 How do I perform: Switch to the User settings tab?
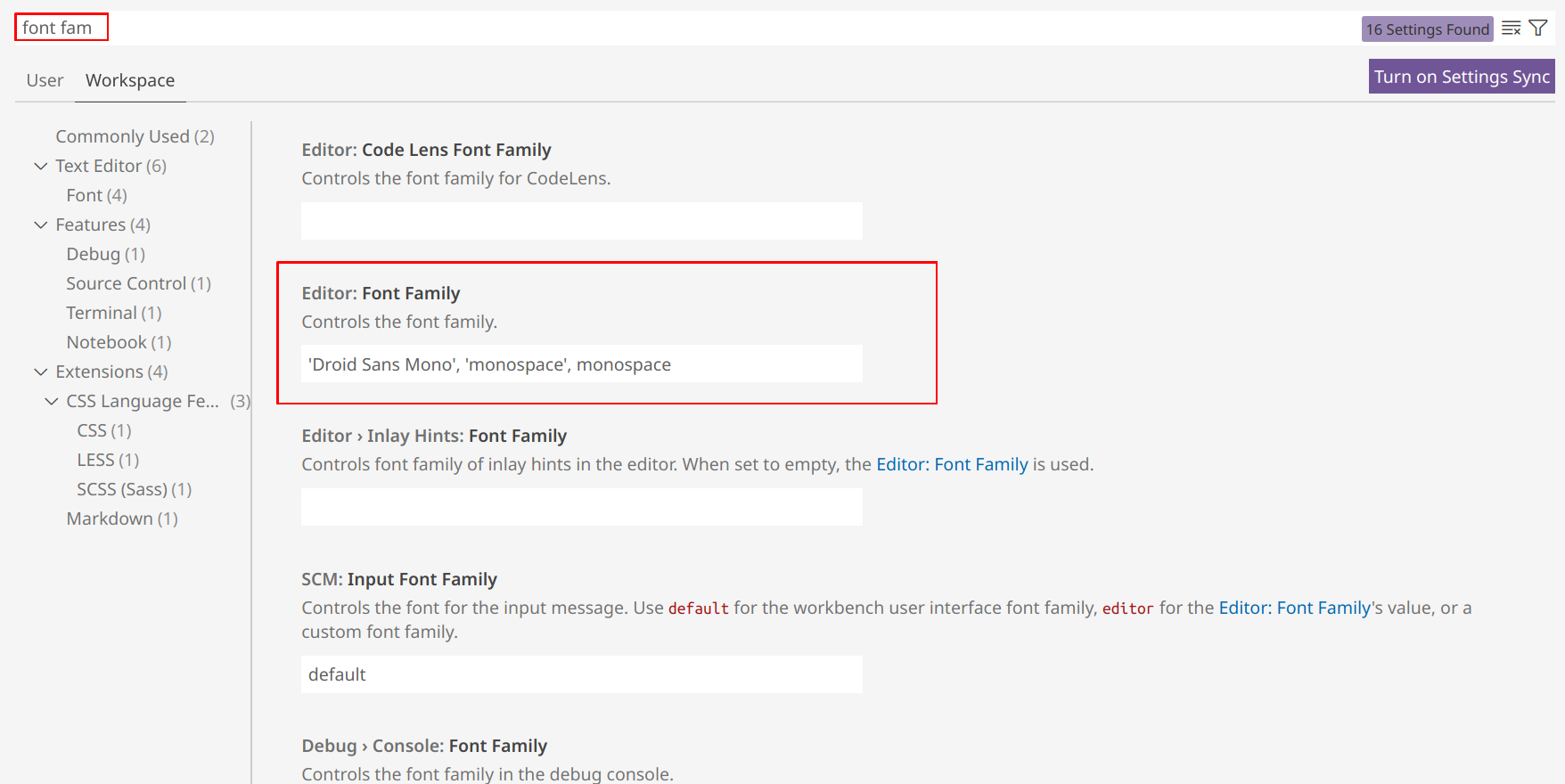click(x=45, y=80)
